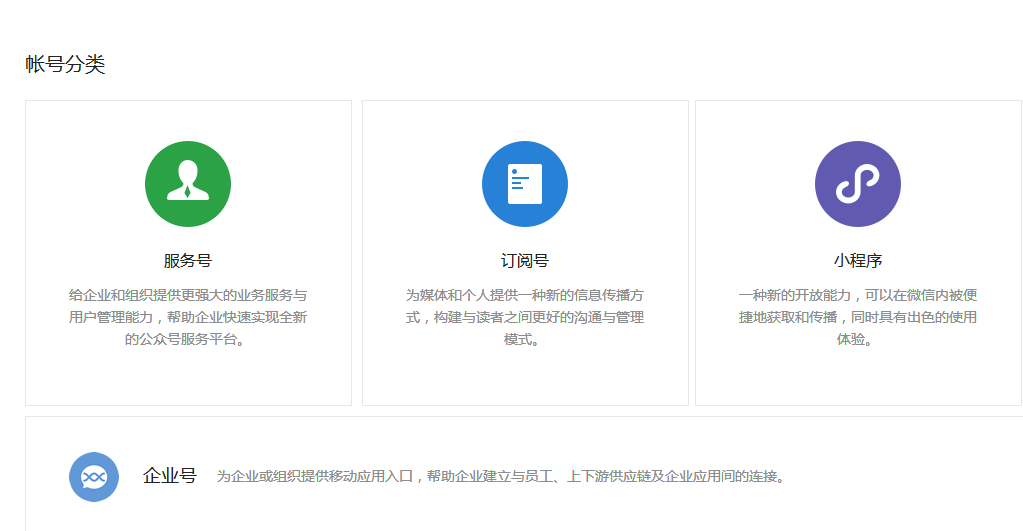The width and height of the screenshot is (1023, 531).
Task: Click the green 服务号 person icon
Action: click(188, 184)
